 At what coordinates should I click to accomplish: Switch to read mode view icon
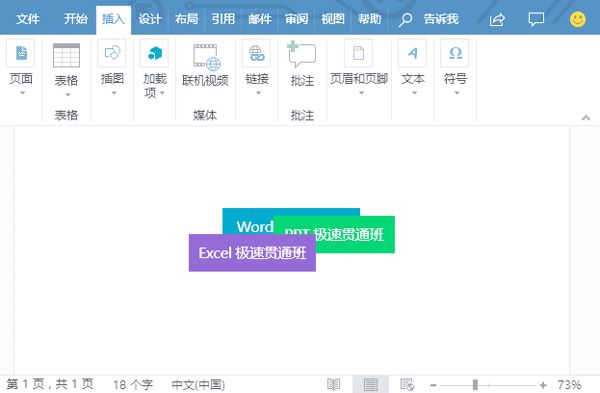[333, 384]
